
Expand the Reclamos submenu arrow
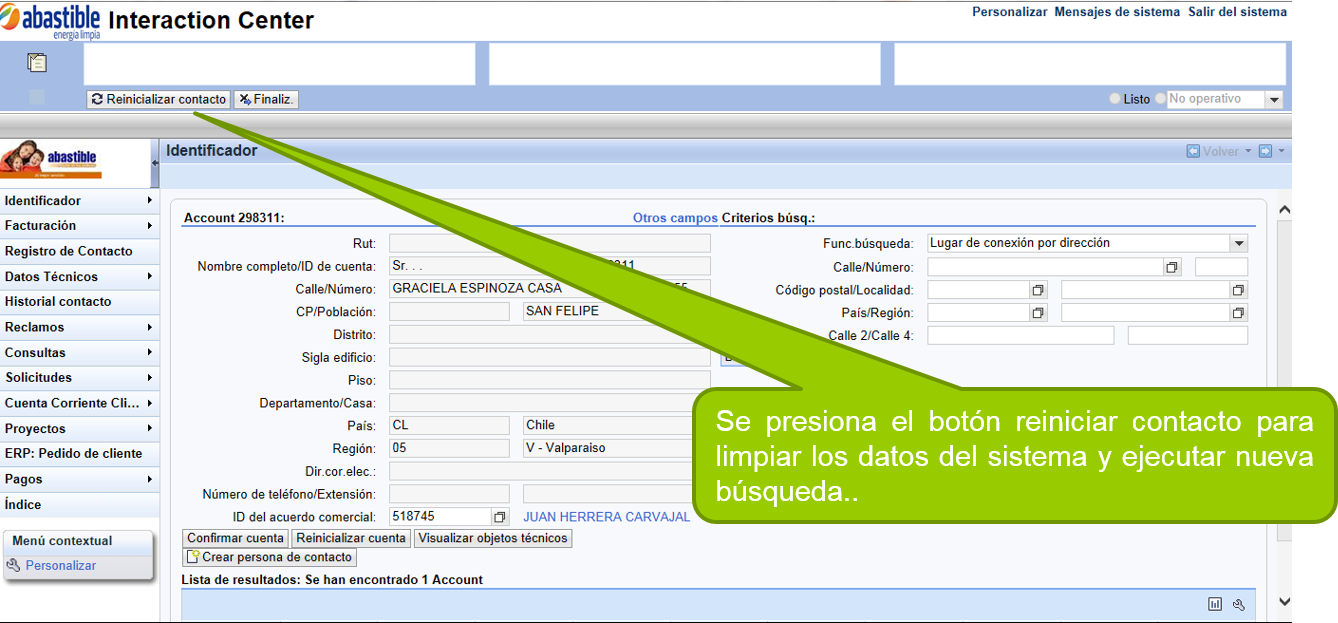(149, 327)
